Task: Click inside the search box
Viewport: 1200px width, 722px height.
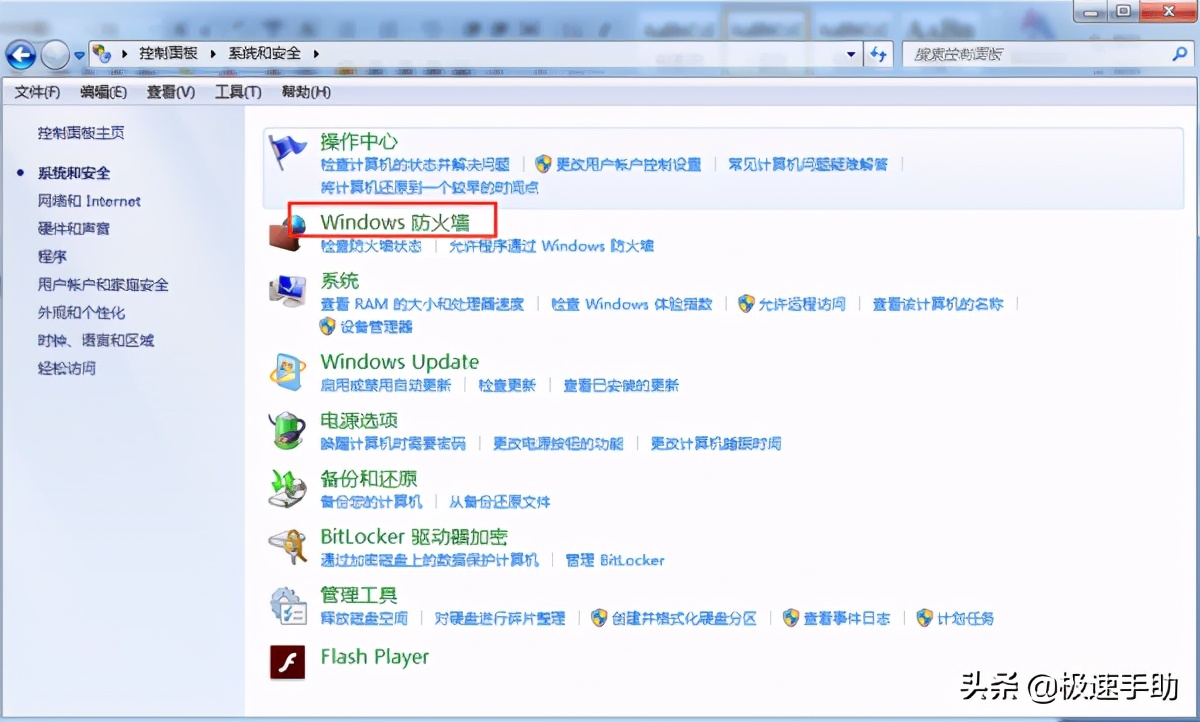Action: point(1020,55)
